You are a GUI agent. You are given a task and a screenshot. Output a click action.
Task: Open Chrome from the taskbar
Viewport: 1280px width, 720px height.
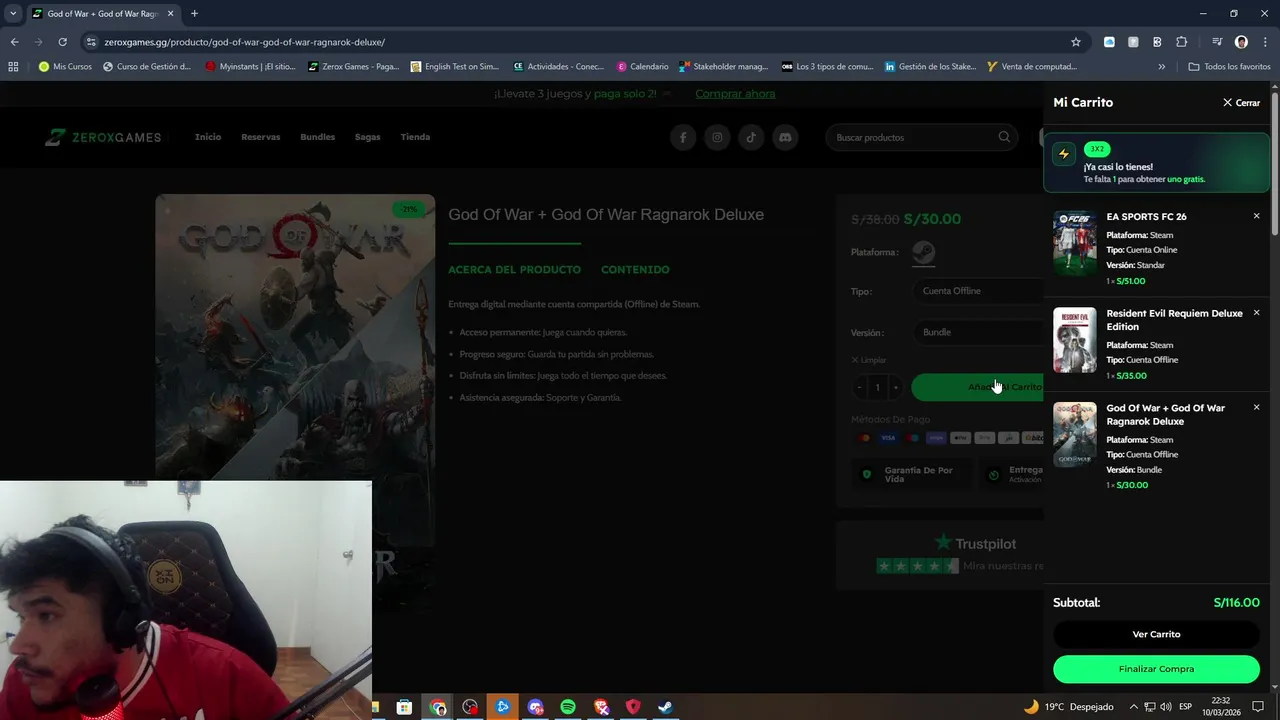(x=438, y=707)
